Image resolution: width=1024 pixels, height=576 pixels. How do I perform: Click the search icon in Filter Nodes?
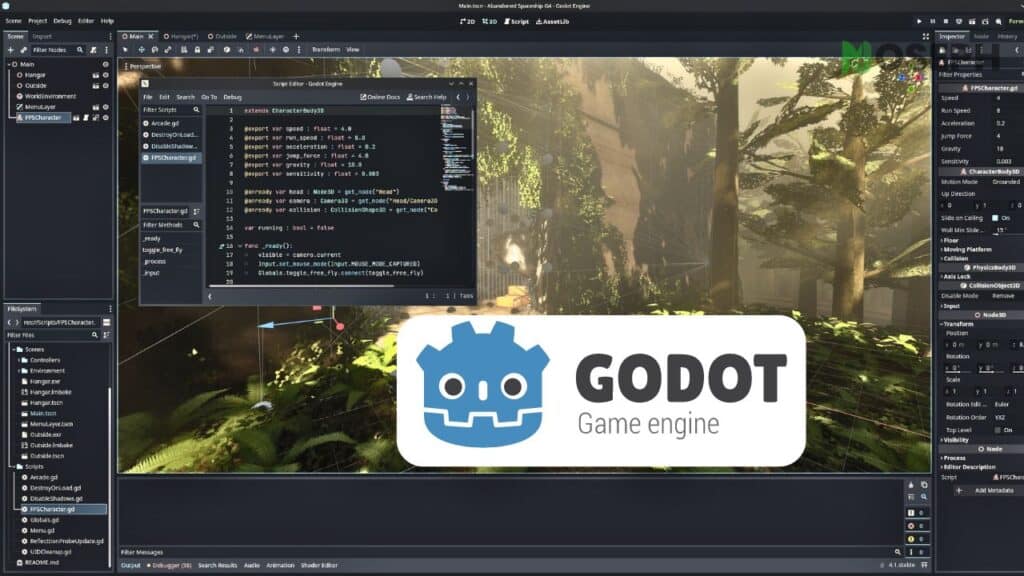click(80, 50)
